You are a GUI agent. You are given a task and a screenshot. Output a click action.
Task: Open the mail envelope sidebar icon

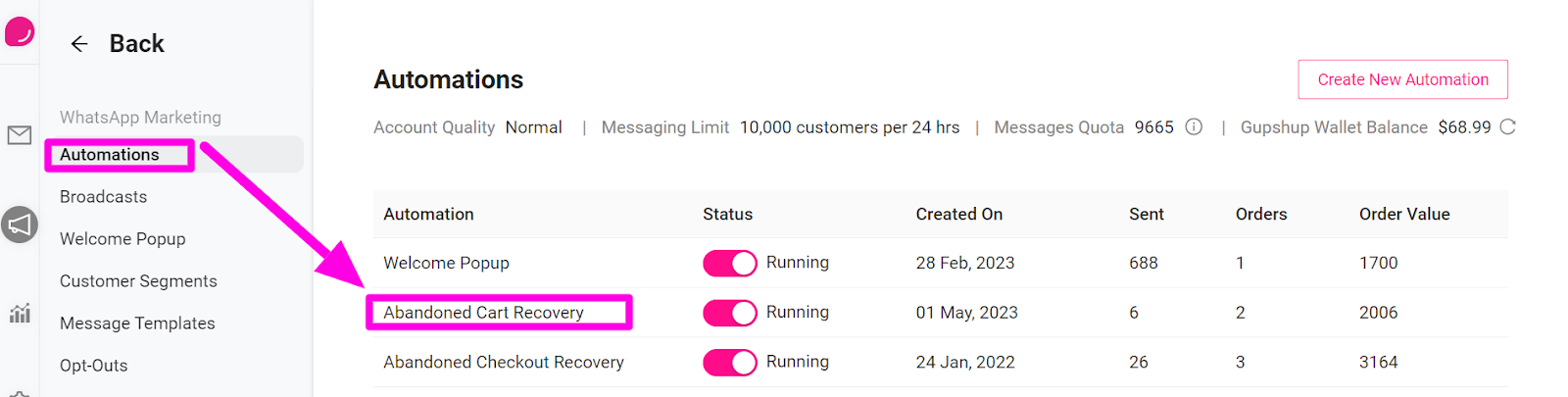[x=20, y=135]
